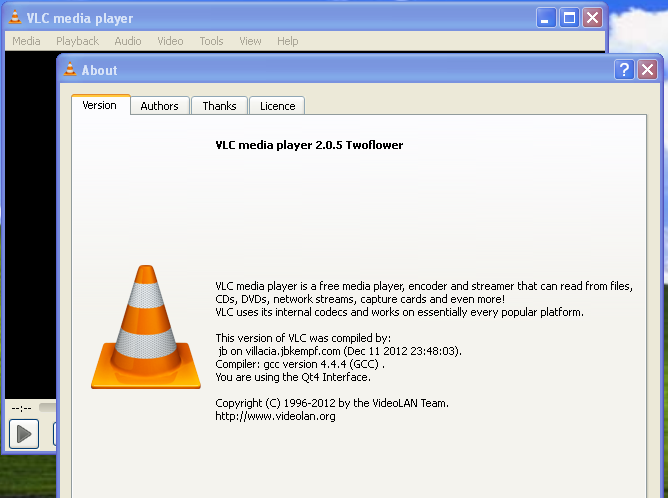668x498 pixels.
Task: Click the 'VLC media player 2.0.5 Twoflower' heading
Action: [x=309, y=145]
